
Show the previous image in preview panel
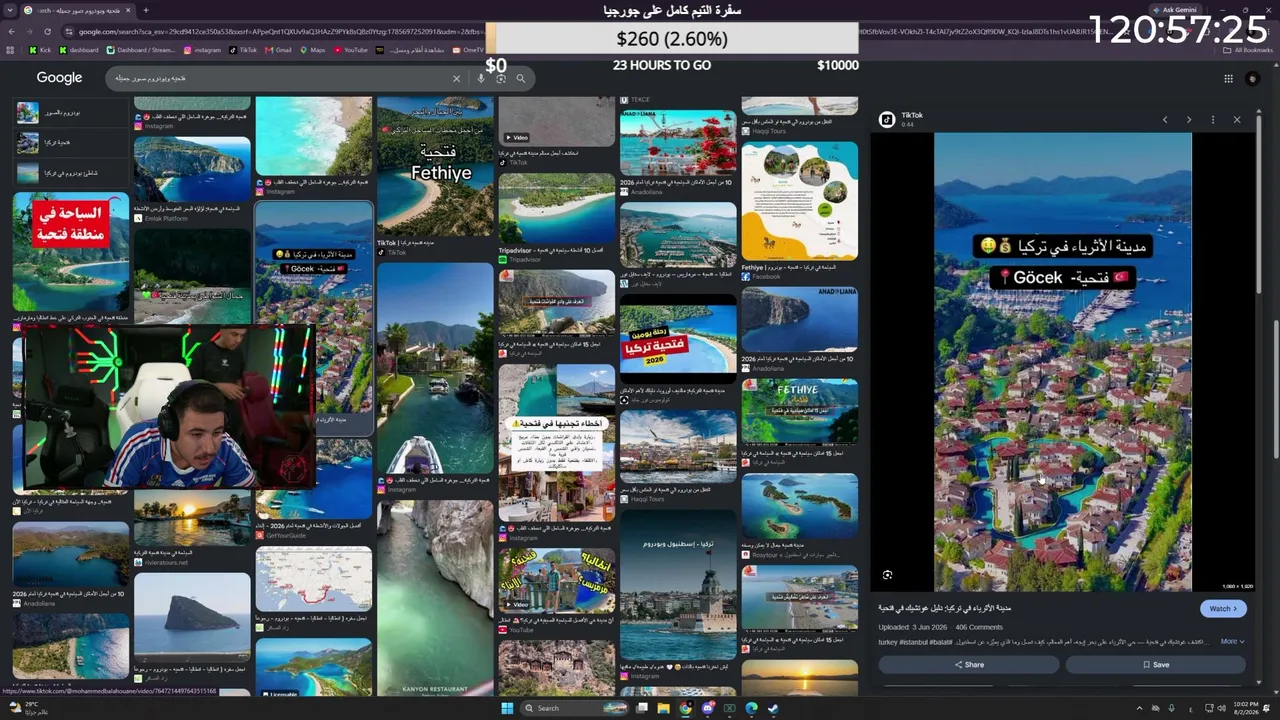click(1165, 120)
